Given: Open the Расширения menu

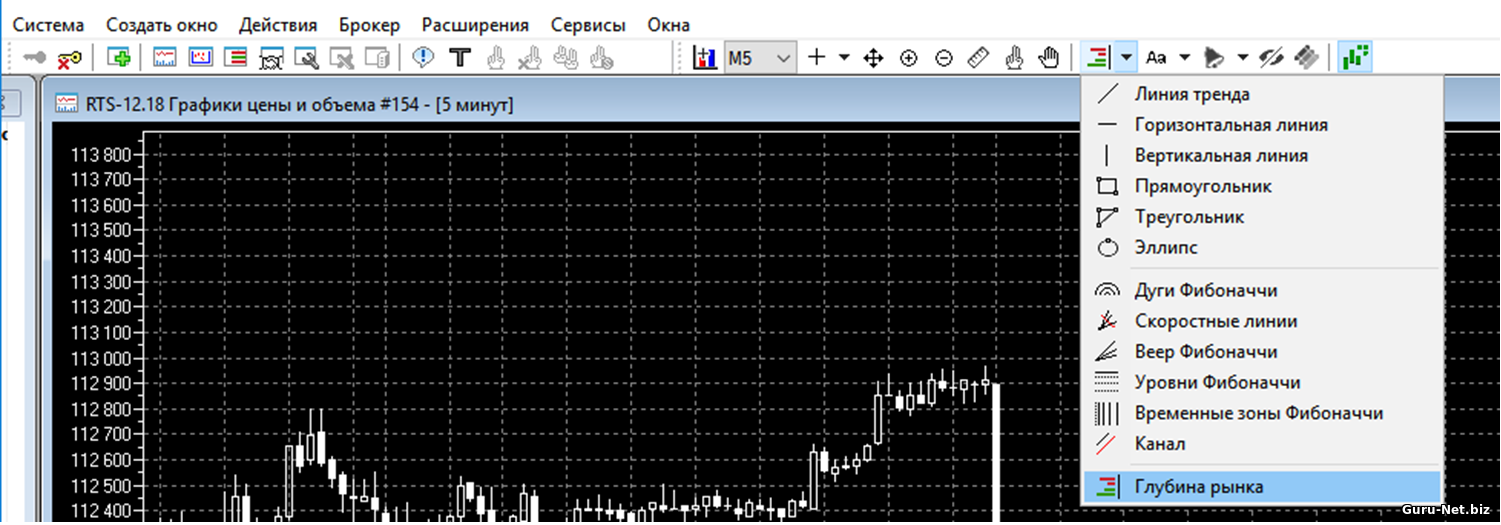Looking at the screenshot, I should click(x=475, y=25).
